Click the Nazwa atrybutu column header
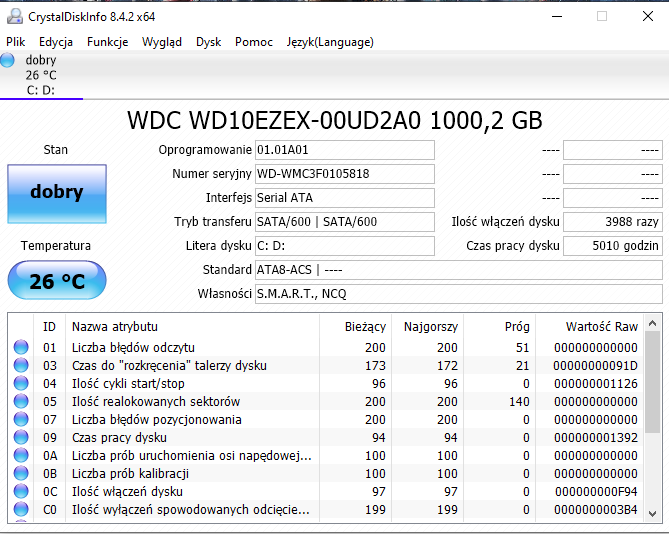Image resolution: width=669 pixels, height=534 pixels. [192, 327]
